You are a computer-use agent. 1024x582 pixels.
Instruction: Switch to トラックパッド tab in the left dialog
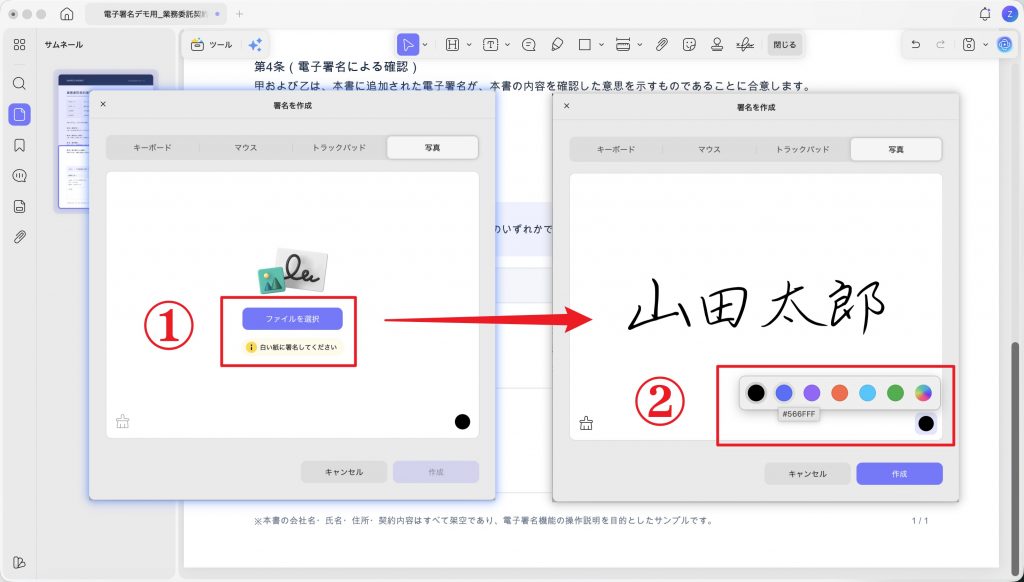coord(339,148)
